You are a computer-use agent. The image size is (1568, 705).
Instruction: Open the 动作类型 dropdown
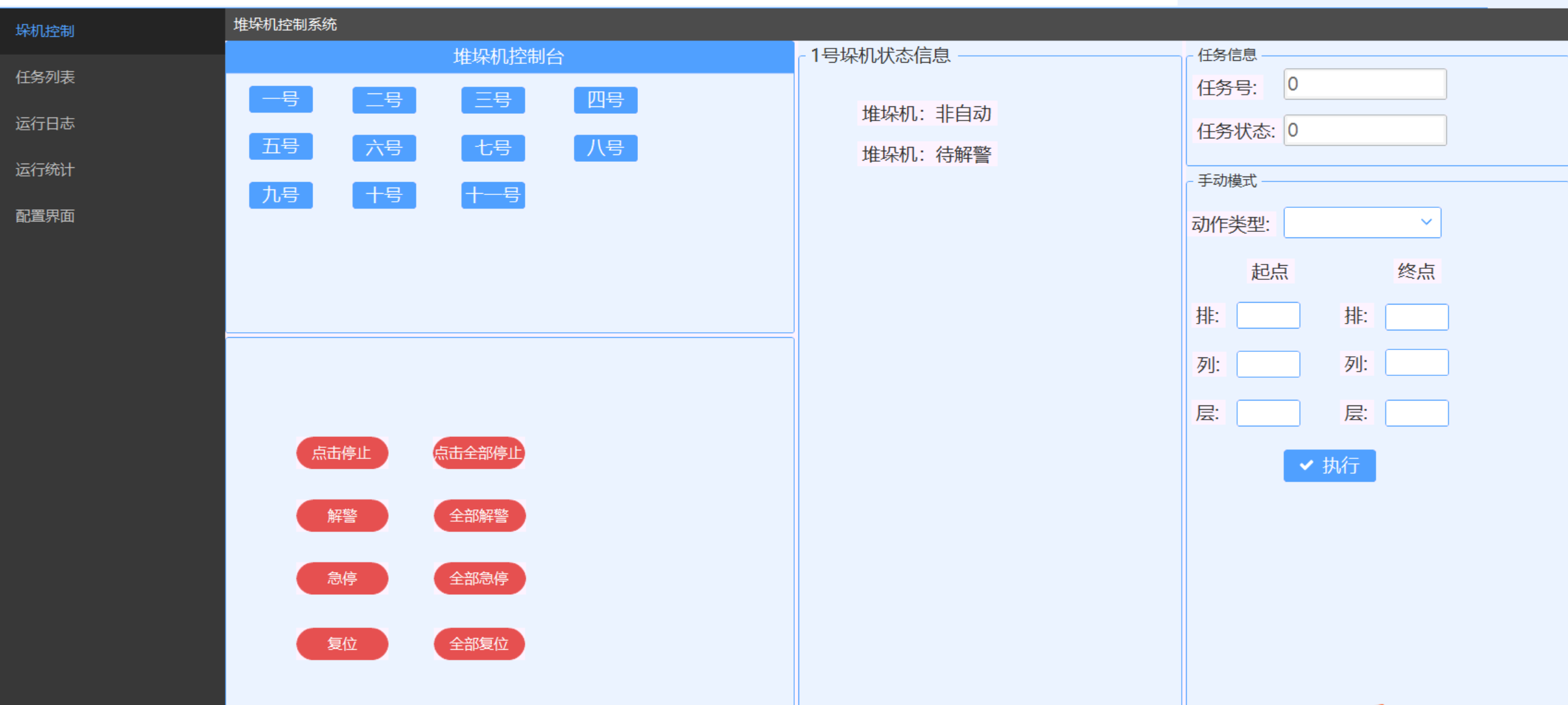click(x=1363, y=223)
